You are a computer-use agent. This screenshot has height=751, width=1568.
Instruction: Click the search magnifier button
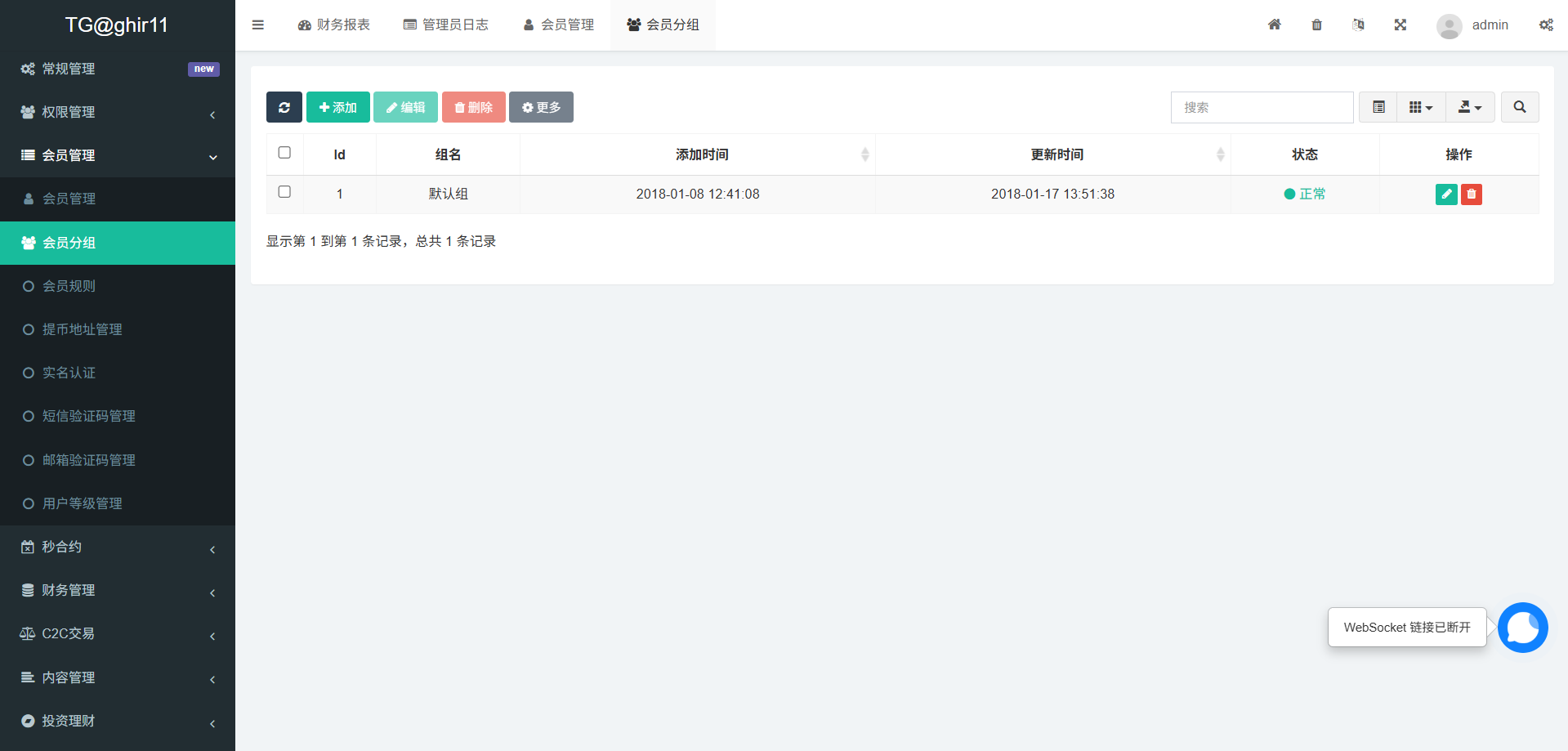point(1520,107)
